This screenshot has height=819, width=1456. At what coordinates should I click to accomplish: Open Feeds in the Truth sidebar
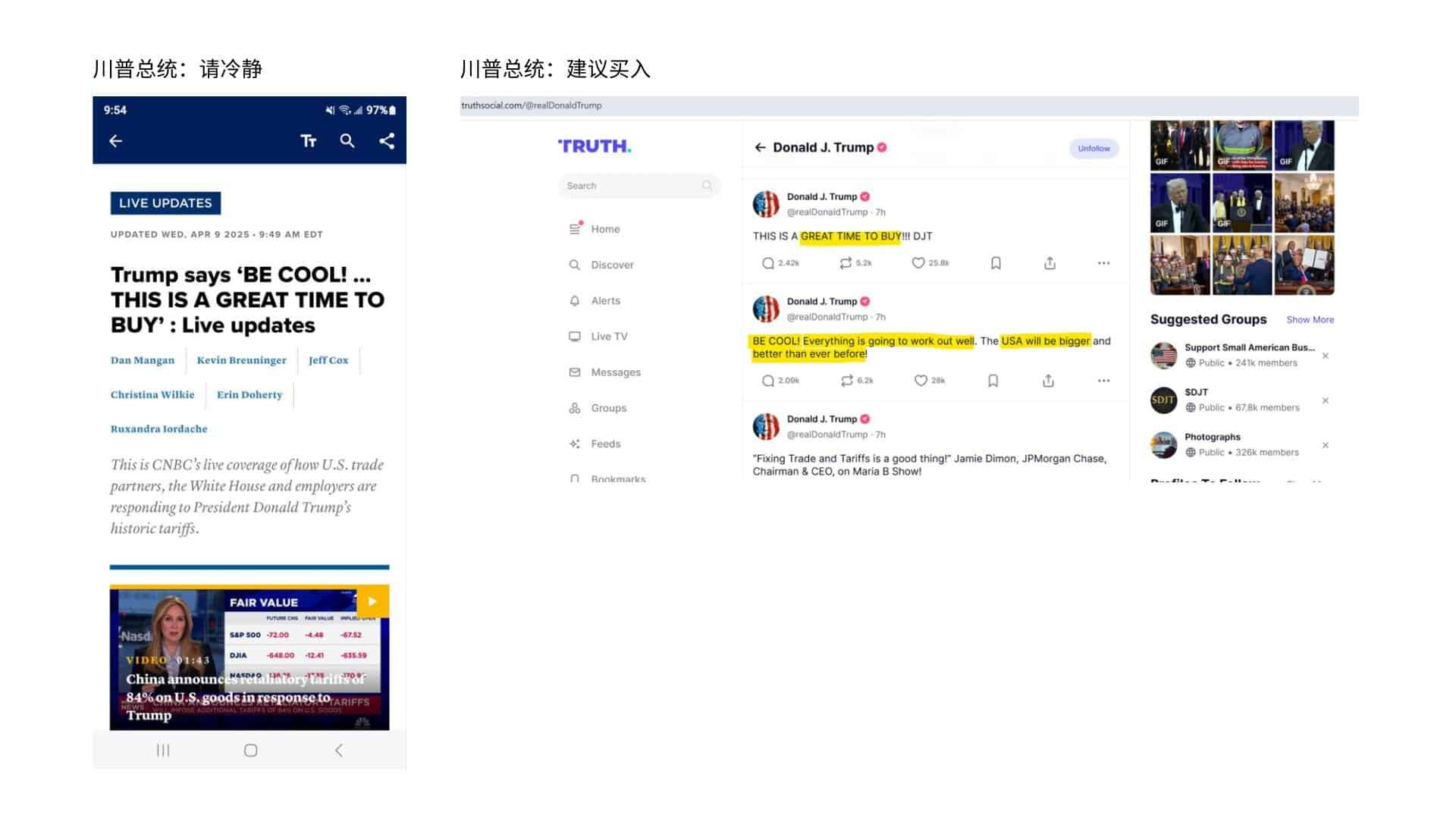pos(595,444)
